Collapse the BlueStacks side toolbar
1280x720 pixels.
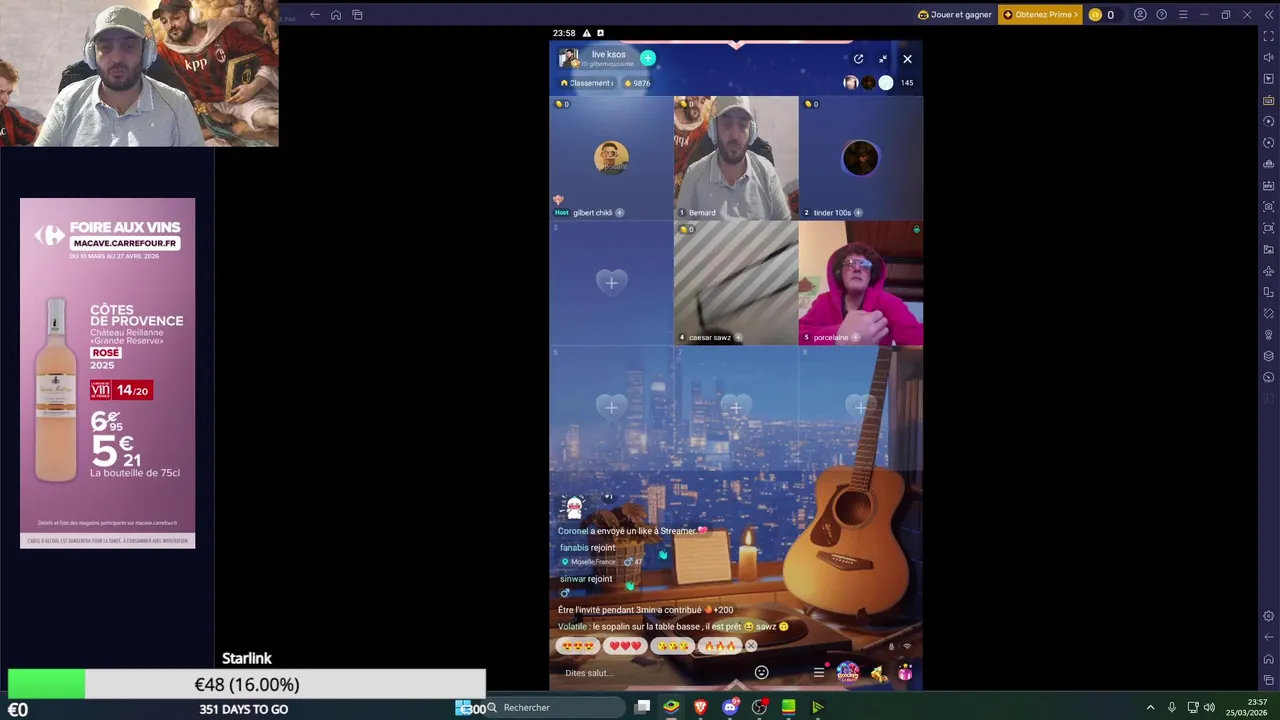click(x=1269, y=14)
